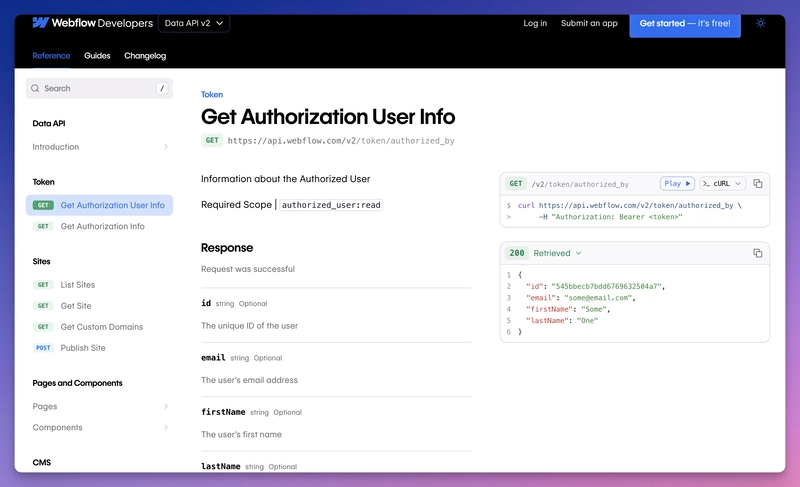
Task: Switch to the Reference tab
Action: point(51,56)
